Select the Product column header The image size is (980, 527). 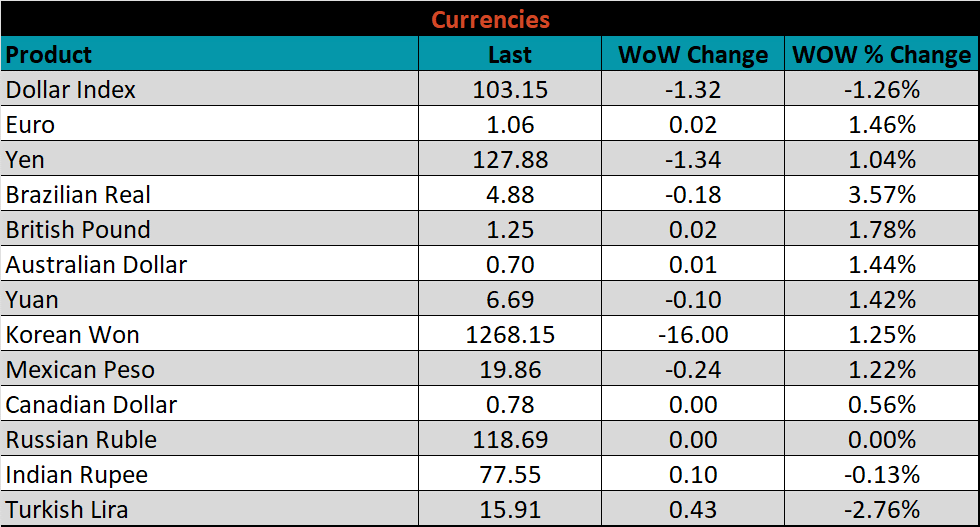(49, 54)
